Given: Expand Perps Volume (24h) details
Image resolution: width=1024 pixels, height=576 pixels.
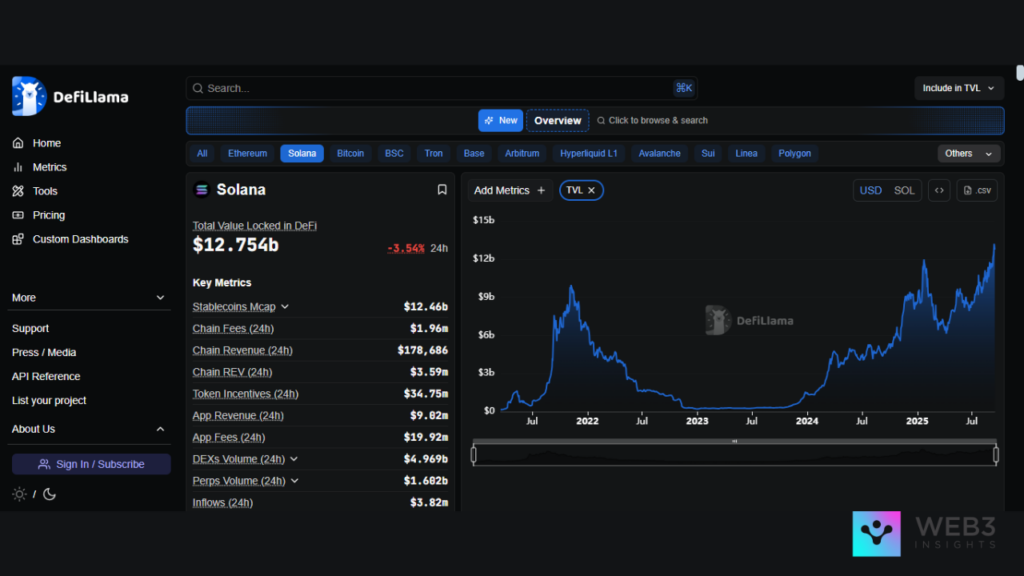Looking at the screenshot, I should point(295,481).
